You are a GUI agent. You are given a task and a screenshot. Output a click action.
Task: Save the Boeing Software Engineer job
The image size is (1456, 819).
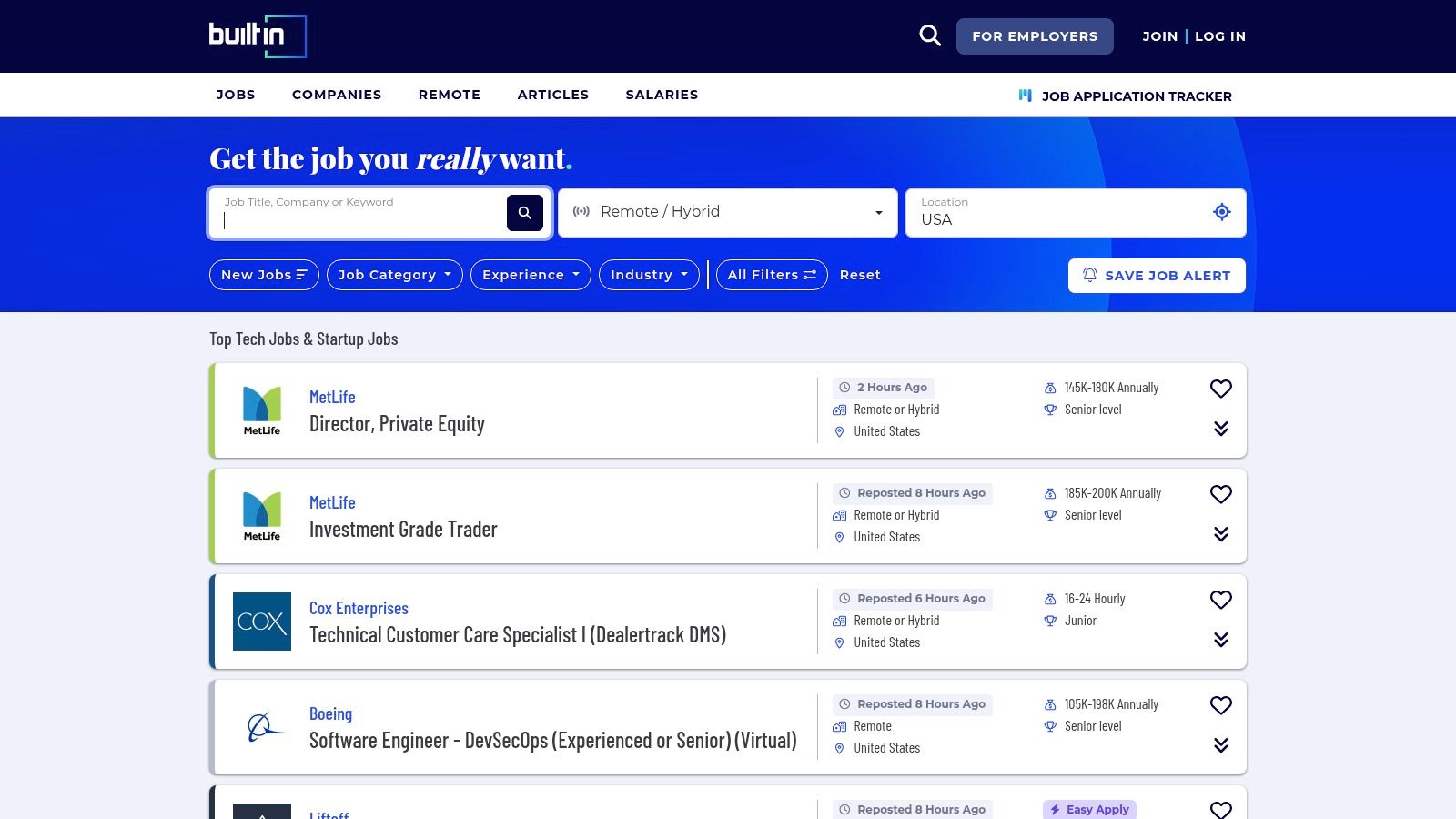(x=1221, y=705)
